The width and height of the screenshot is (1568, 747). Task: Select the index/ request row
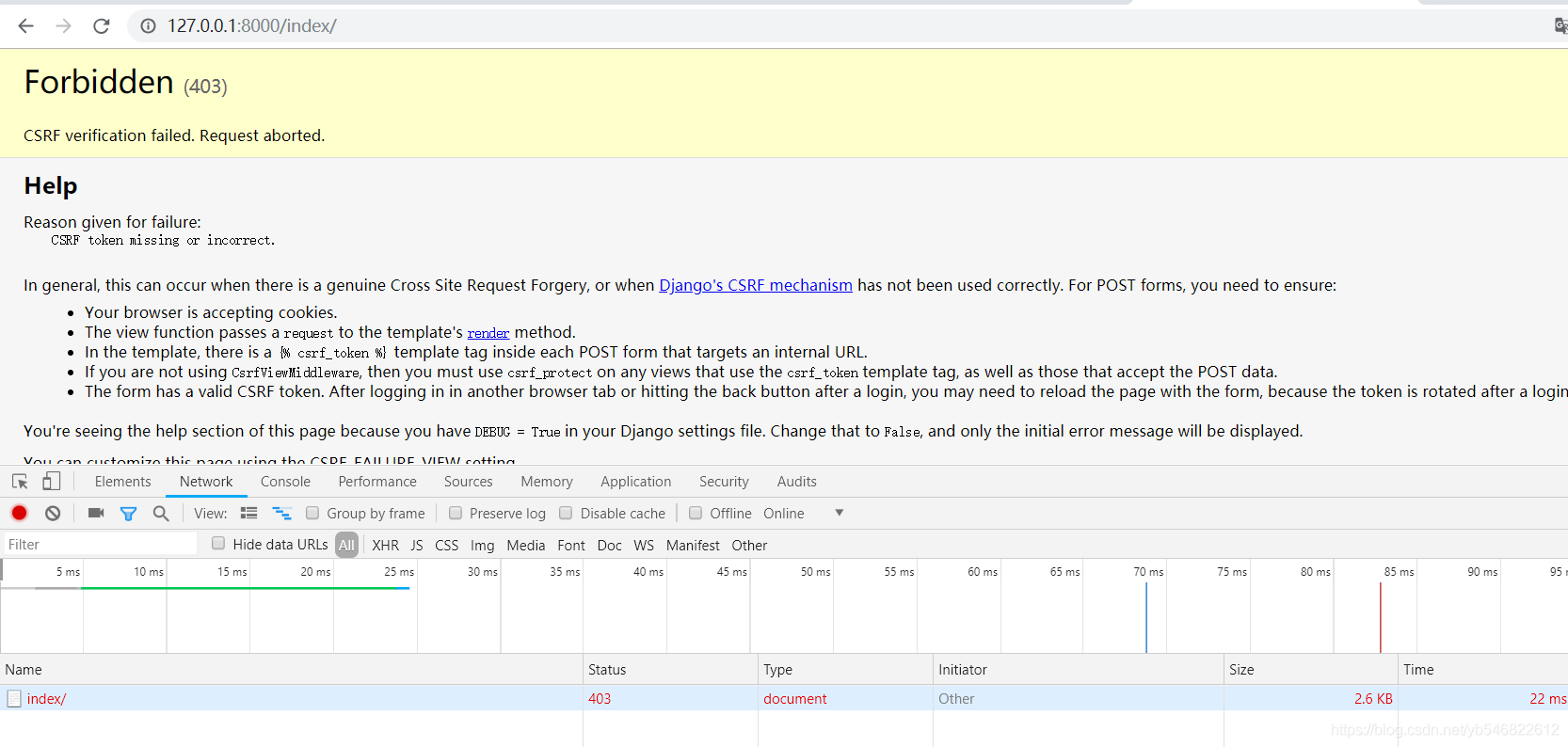pos(784,698)
